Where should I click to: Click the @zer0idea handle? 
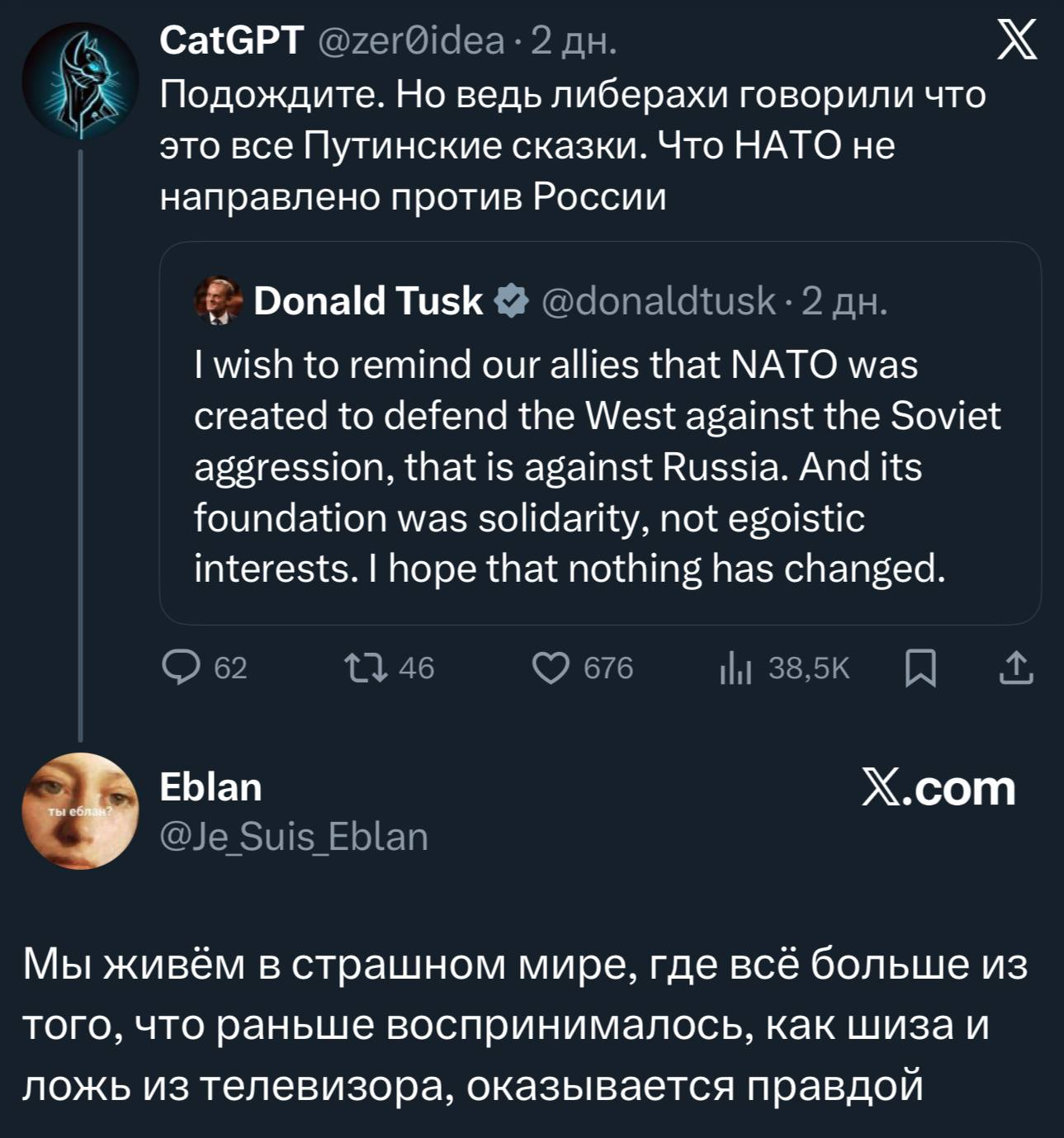pos(411,40)
